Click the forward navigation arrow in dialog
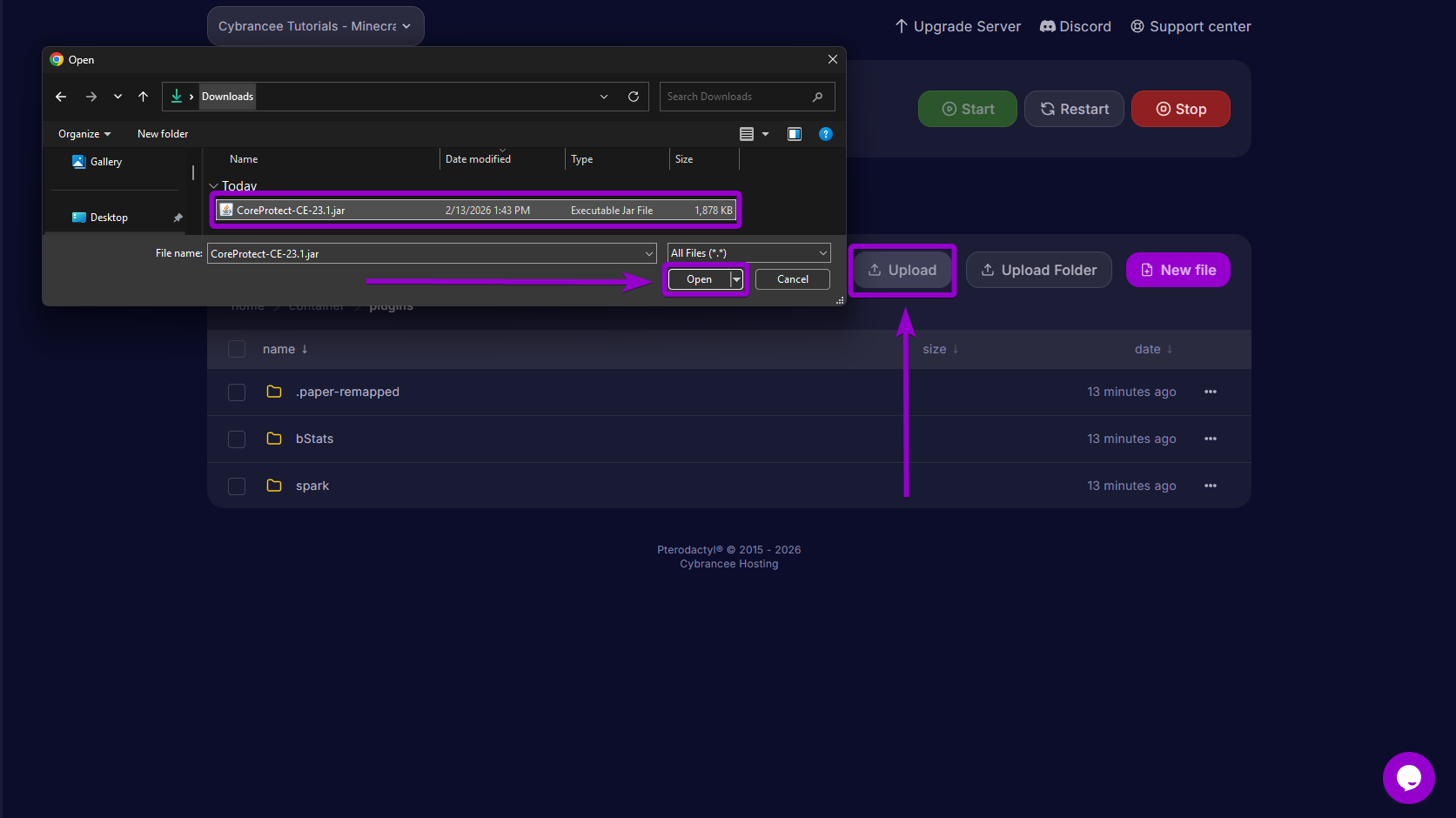Screen dimensions: 1456x818 point(91,97)
